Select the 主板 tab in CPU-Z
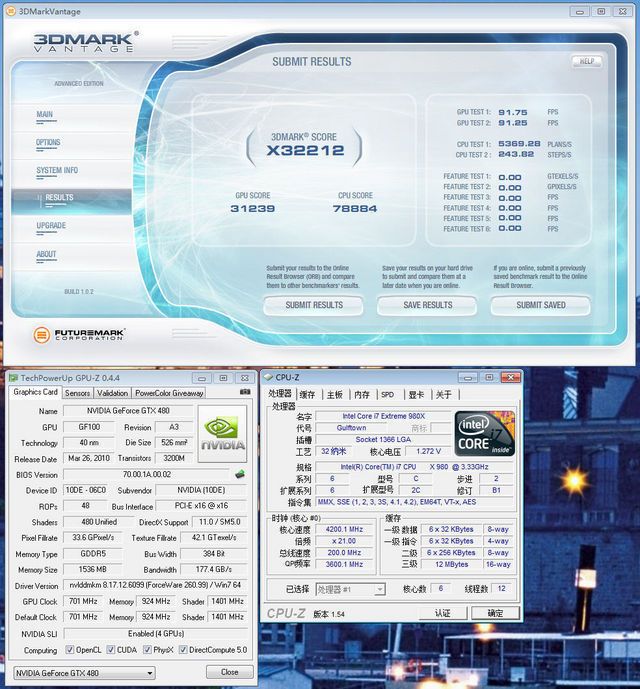This screenshot has width=640, height=689. (x=335, y=395)
